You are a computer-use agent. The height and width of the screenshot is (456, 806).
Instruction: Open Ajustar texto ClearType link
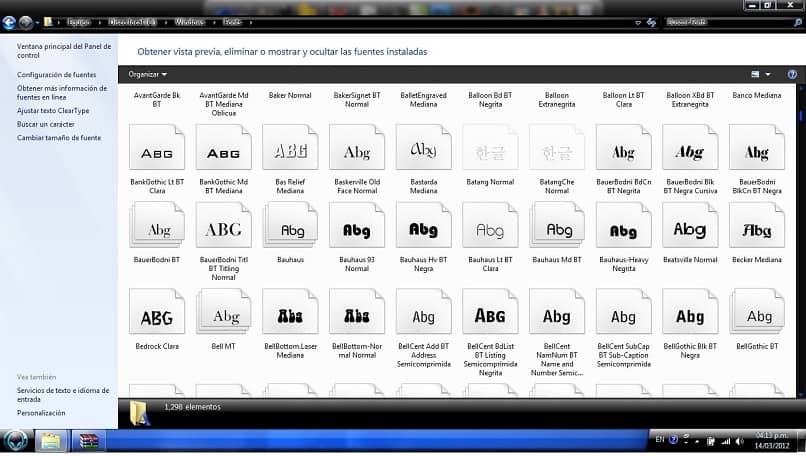tap(53, 111)
